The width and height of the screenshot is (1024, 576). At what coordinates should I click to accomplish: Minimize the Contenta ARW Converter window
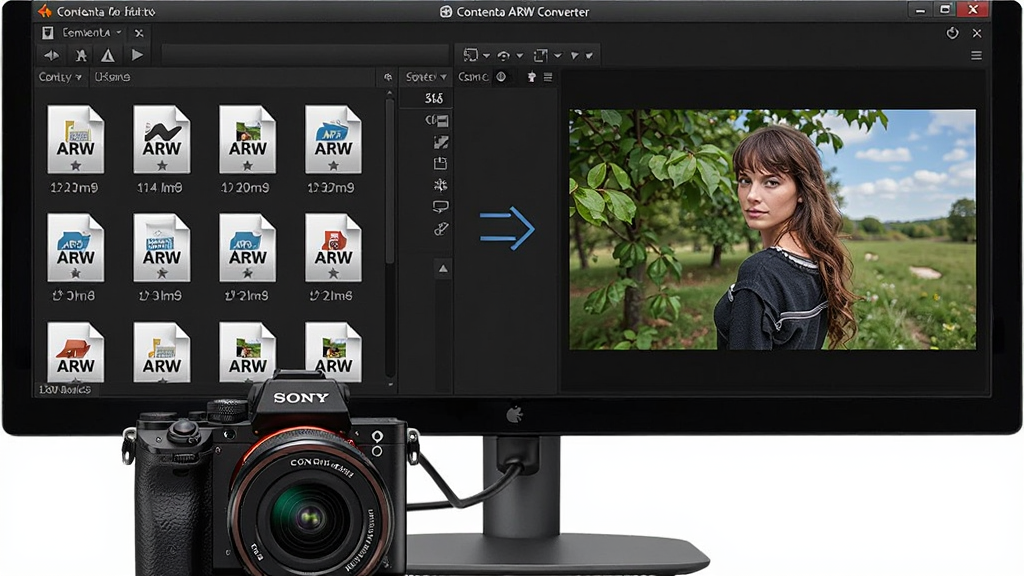point(921,10)
